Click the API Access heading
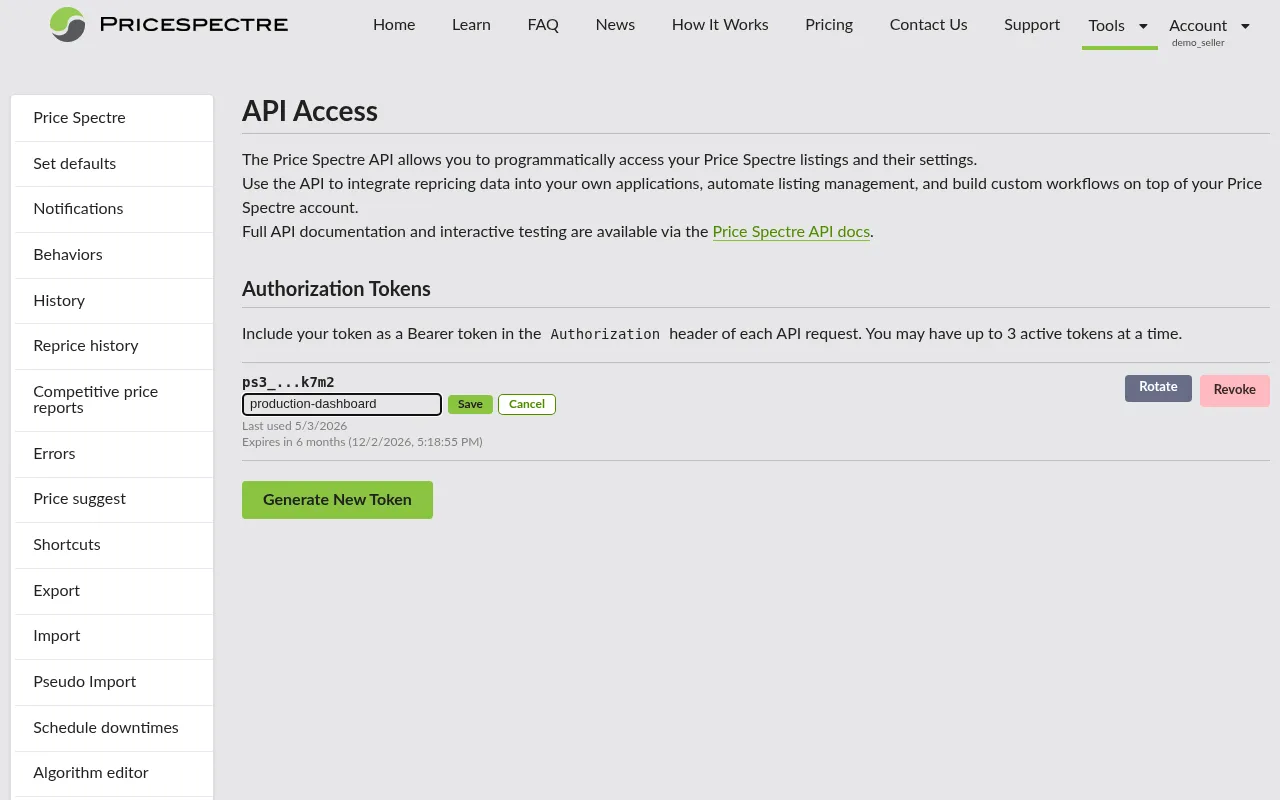The width and height of the screenshot is (1280, 800). point(310,111)
